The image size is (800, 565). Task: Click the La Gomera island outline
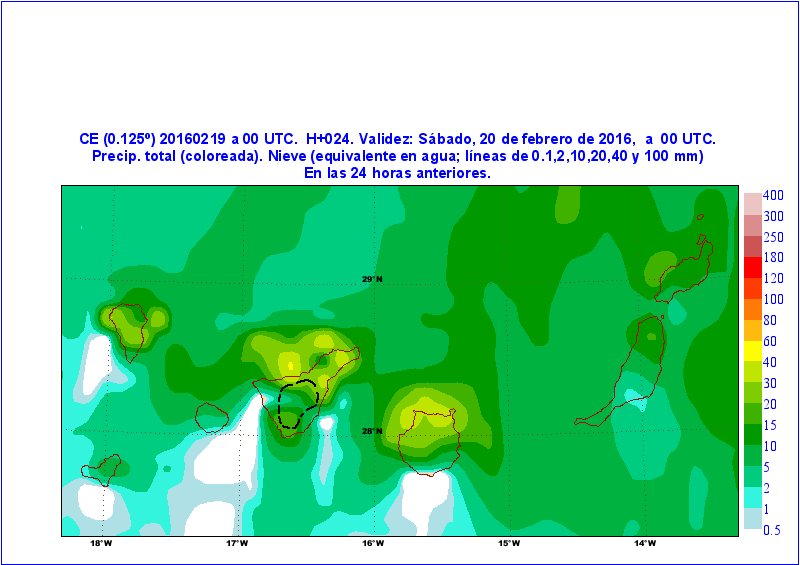(x=212, y=417)
